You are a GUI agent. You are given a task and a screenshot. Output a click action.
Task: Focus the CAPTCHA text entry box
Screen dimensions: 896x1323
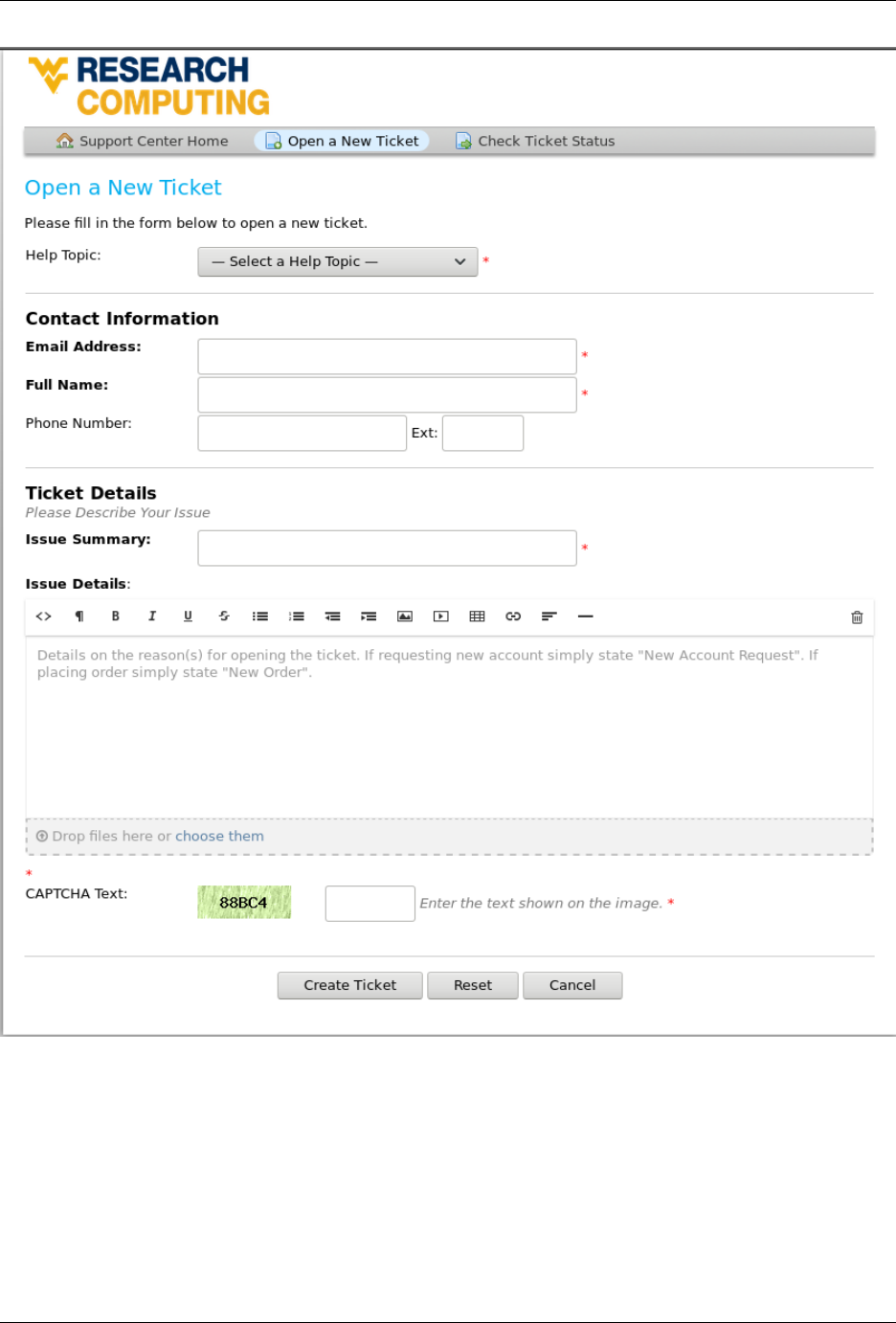[x=370, y=904]
